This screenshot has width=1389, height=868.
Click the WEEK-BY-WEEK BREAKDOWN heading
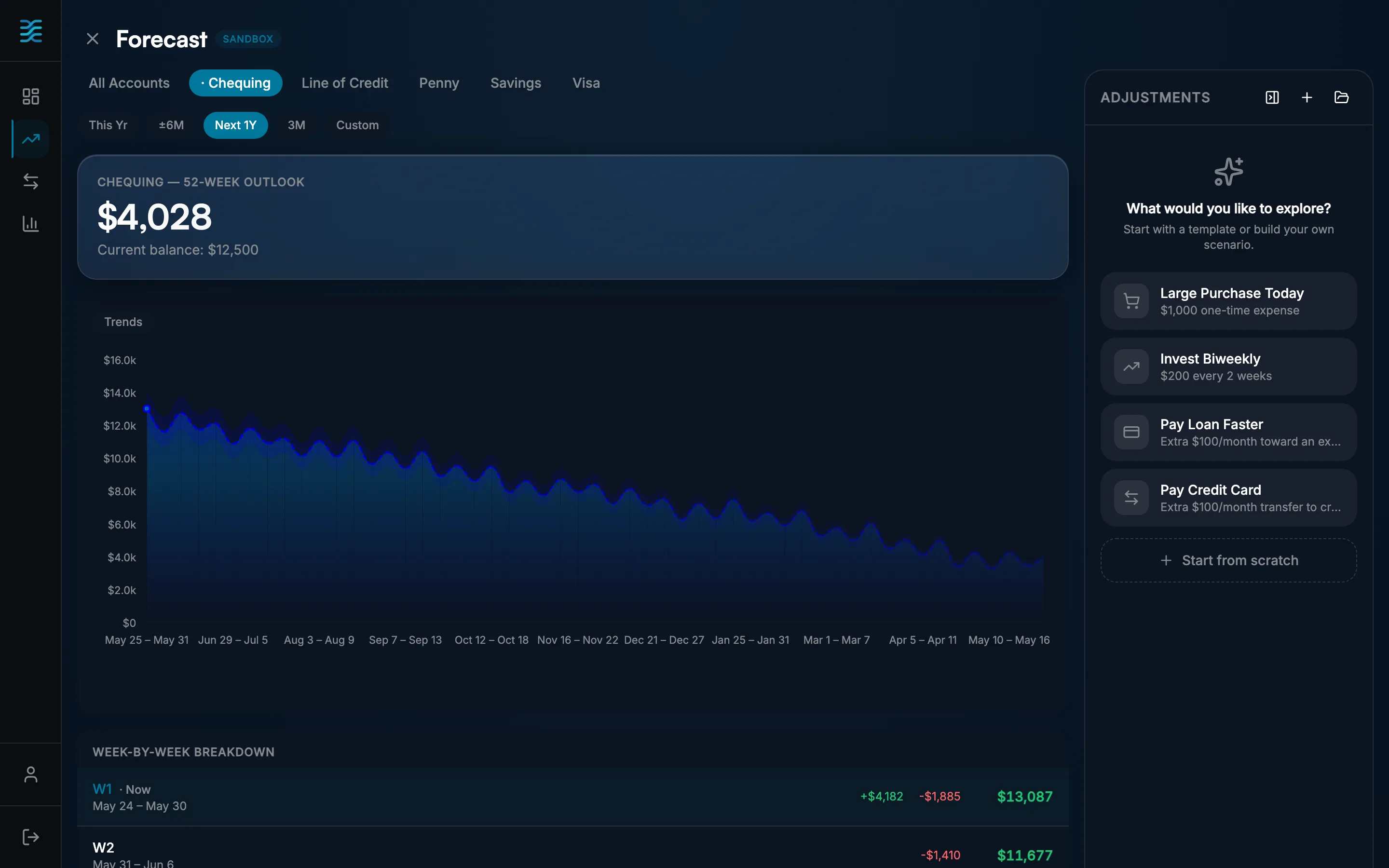click(x=183, y=752)
